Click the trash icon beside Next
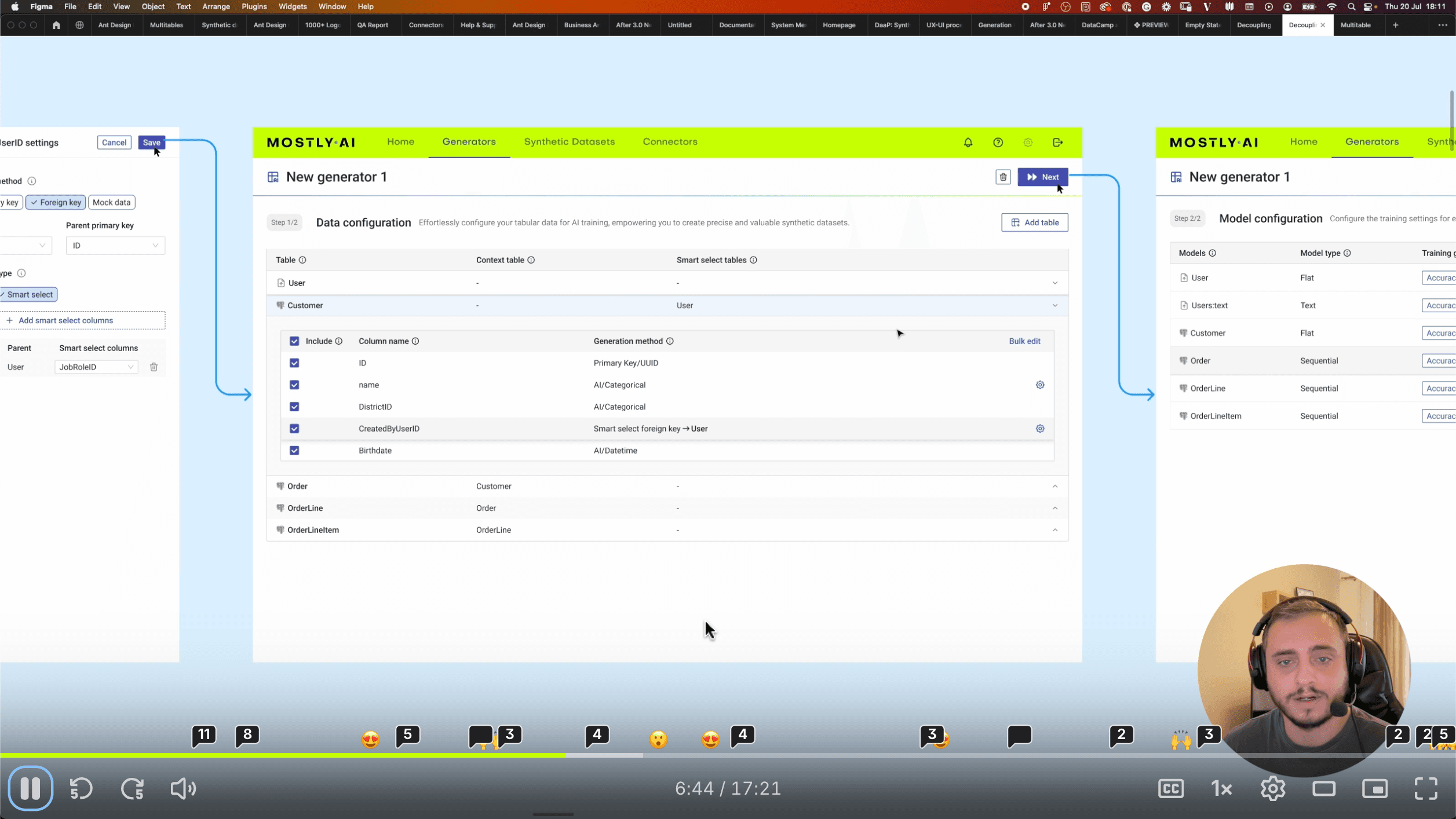 (x=1003, y=177)
